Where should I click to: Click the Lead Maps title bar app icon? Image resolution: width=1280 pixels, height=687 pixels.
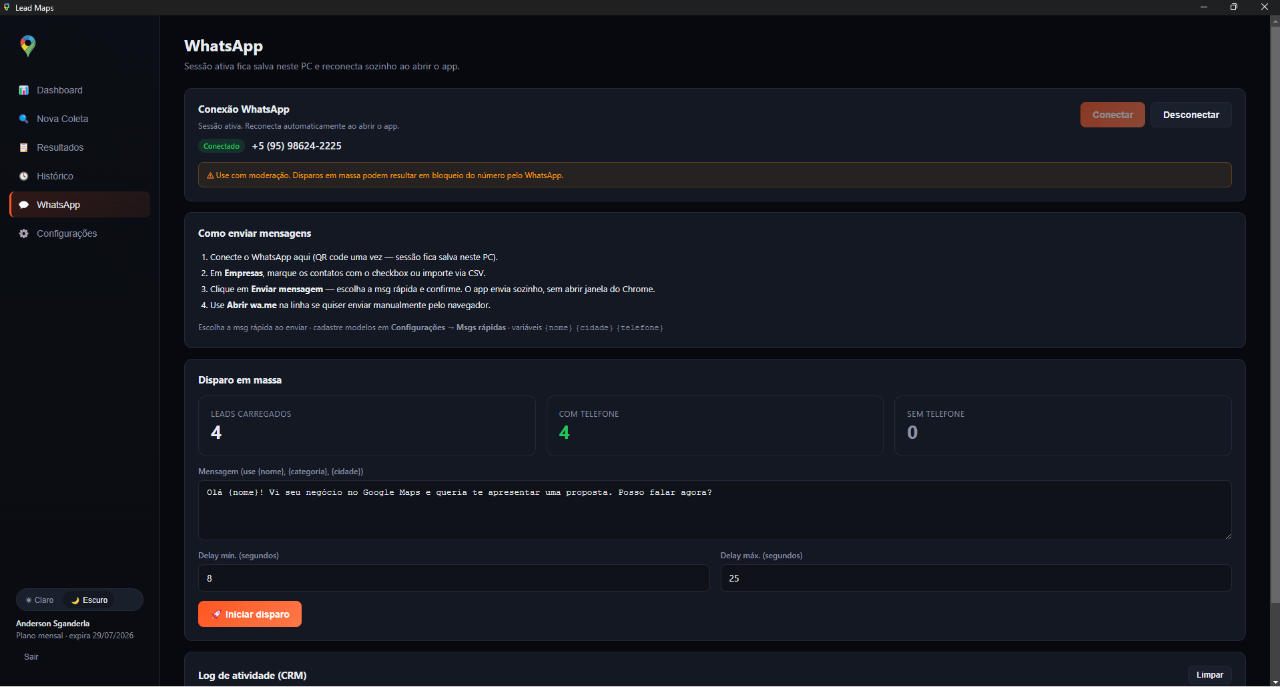click(7, 7)
